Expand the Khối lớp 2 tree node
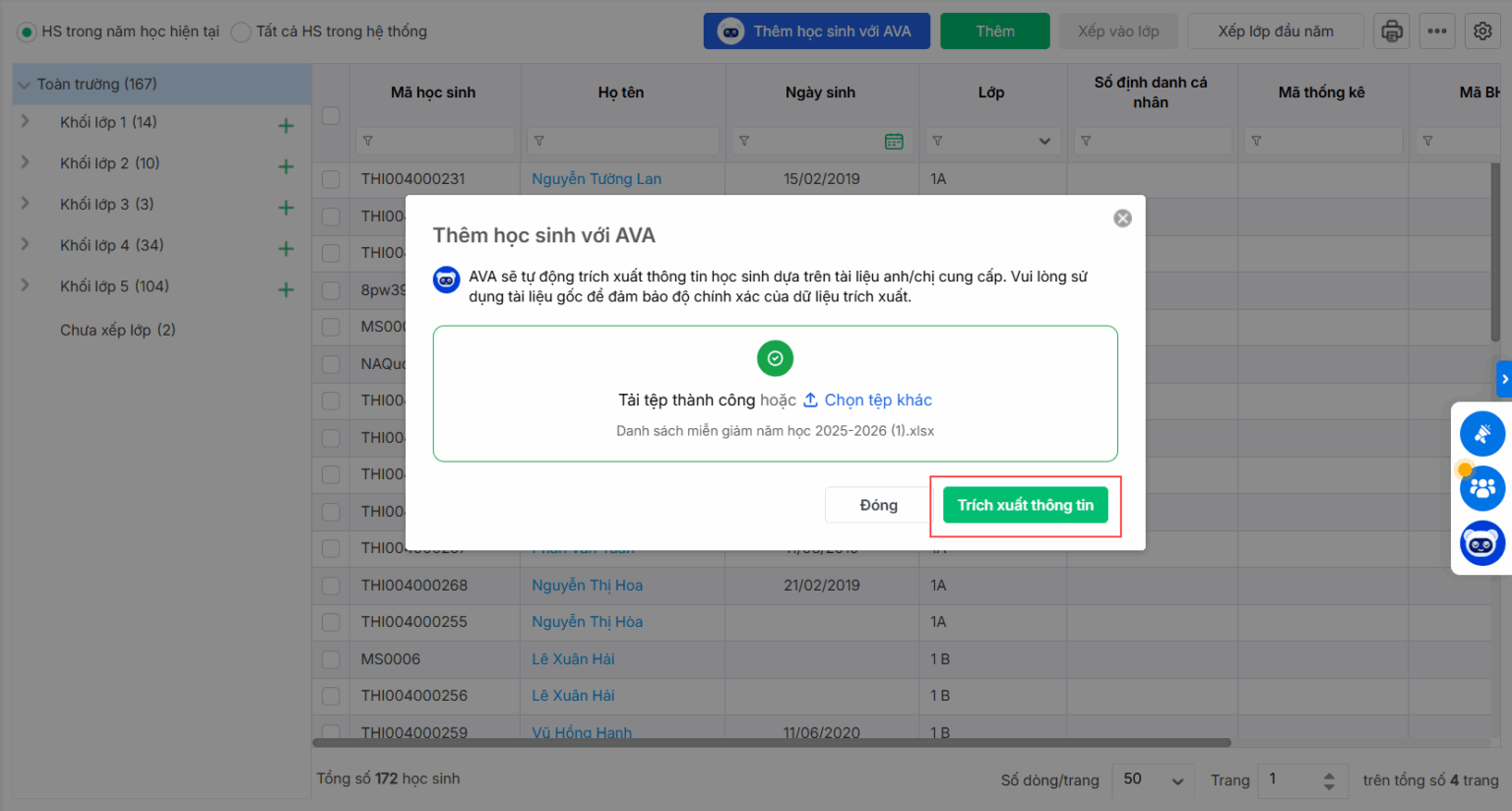1512x811 pixels. coord(26,162)
